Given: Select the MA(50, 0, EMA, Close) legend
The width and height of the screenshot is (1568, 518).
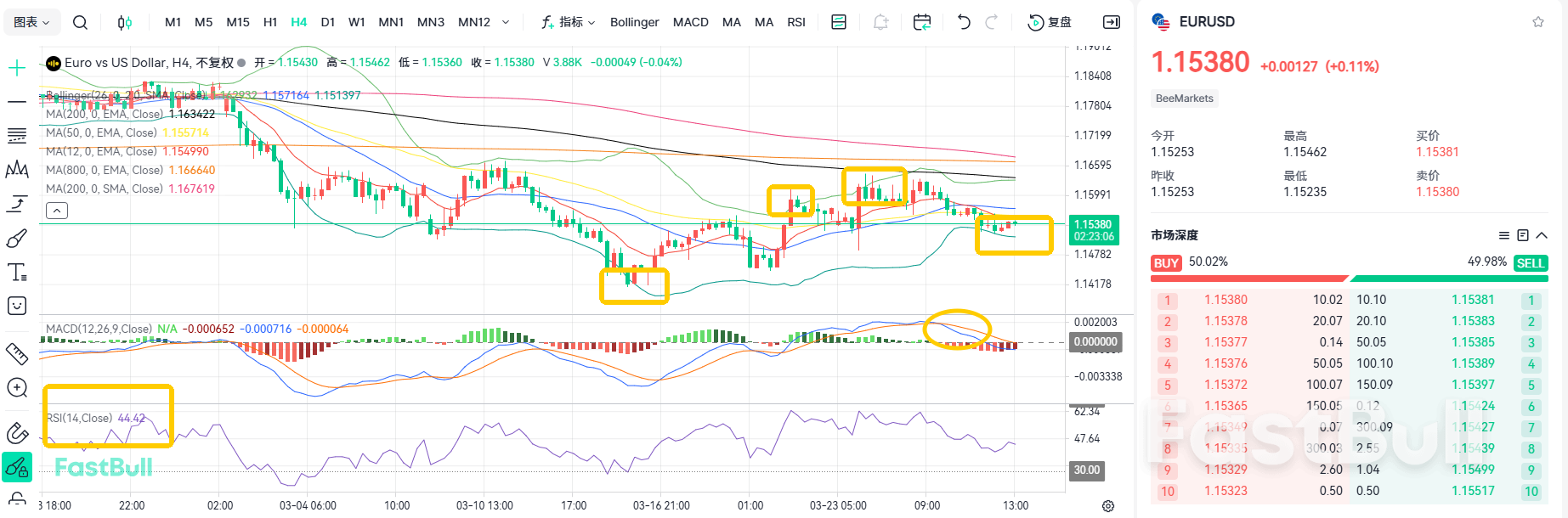Looking at the screenshot, I should point(101,132).
